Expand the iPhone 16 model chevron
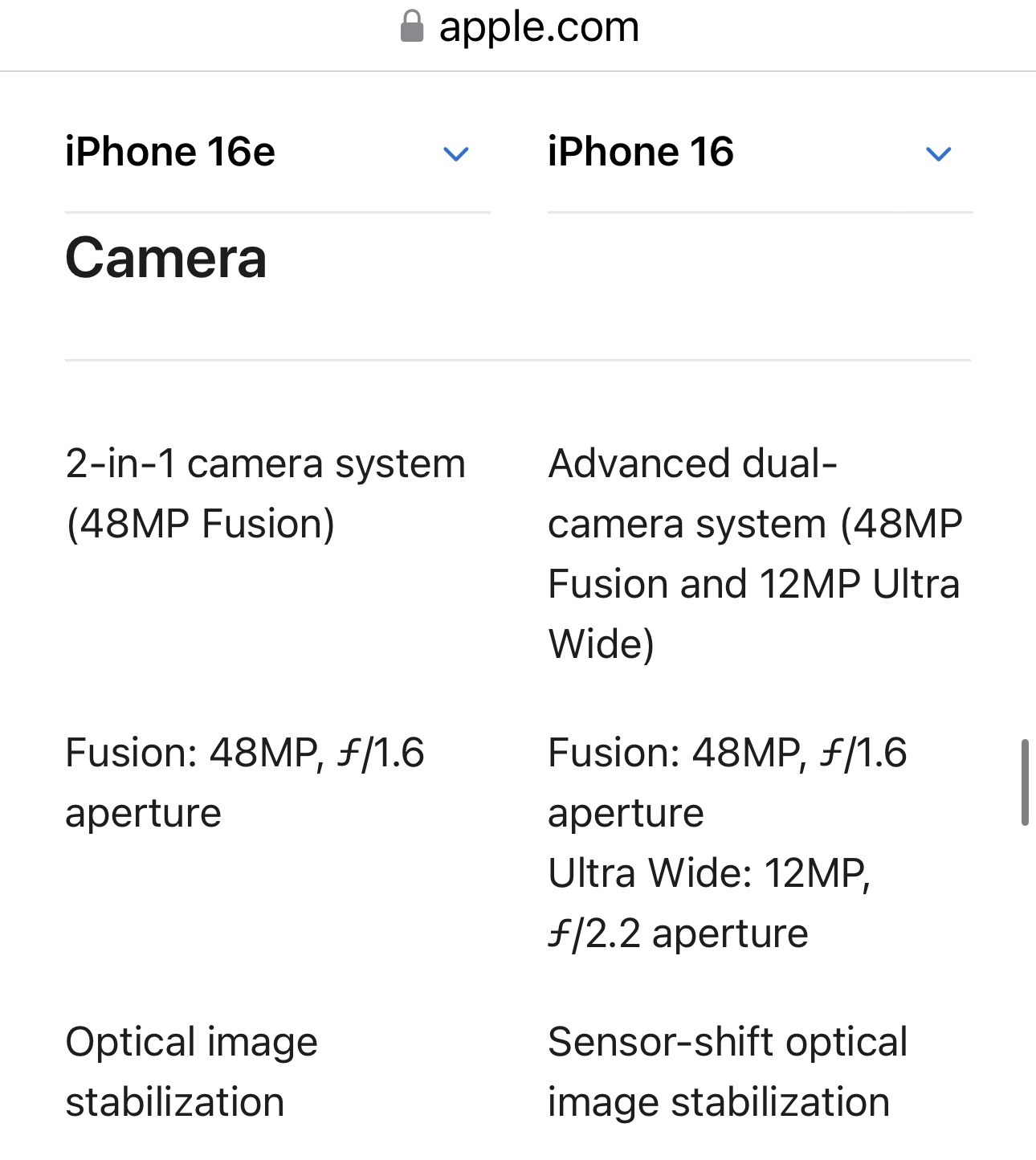1036x1160 pixels. pyautogui.click(x=939, y=153)
